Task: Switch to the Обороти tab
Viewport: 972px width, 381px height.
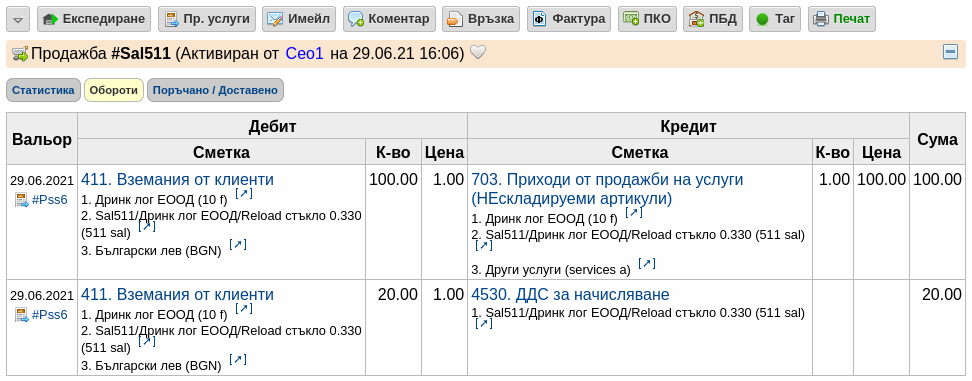Action: pos(113,90)
